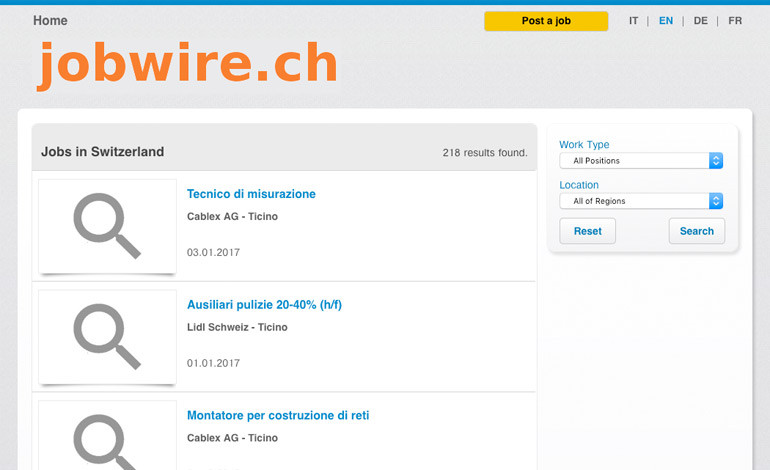Open Ausiliari pulizie 20-40% (h/f) job
Screen dimensions: 770x470
[x=264, y=304]
